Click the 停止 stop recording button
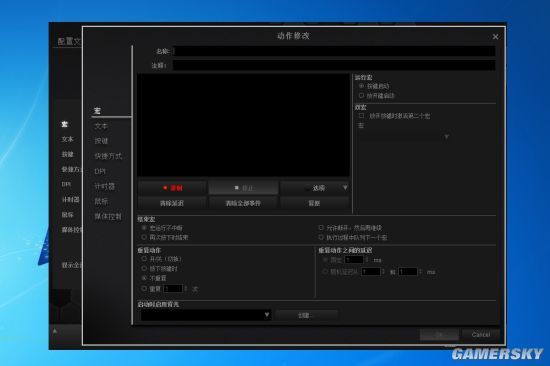Viewport: 550px width, 366px height. point(243,188)
